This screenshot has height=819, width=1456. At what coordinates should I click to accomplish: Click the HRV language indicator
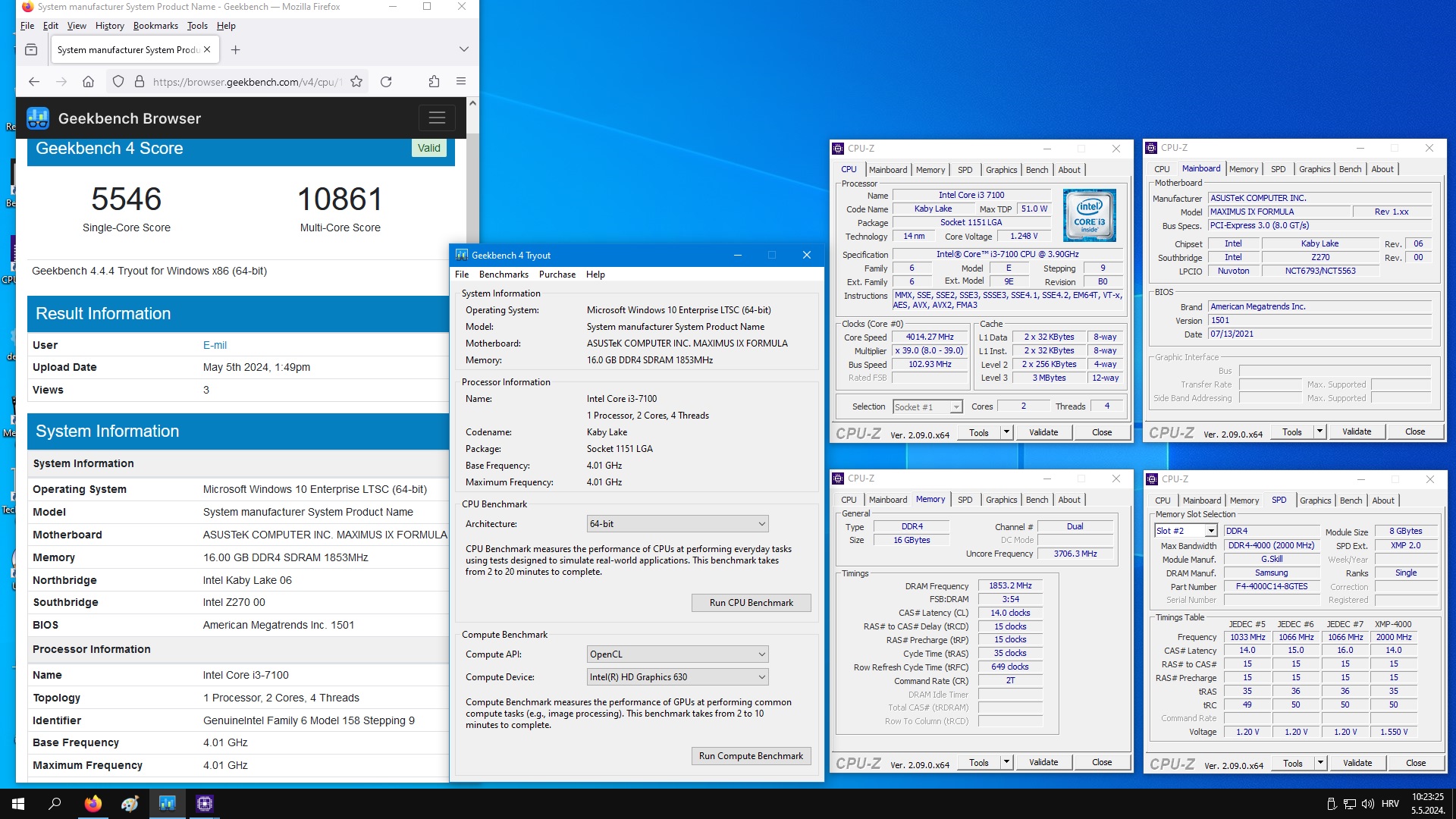(x=1390, y=804)
